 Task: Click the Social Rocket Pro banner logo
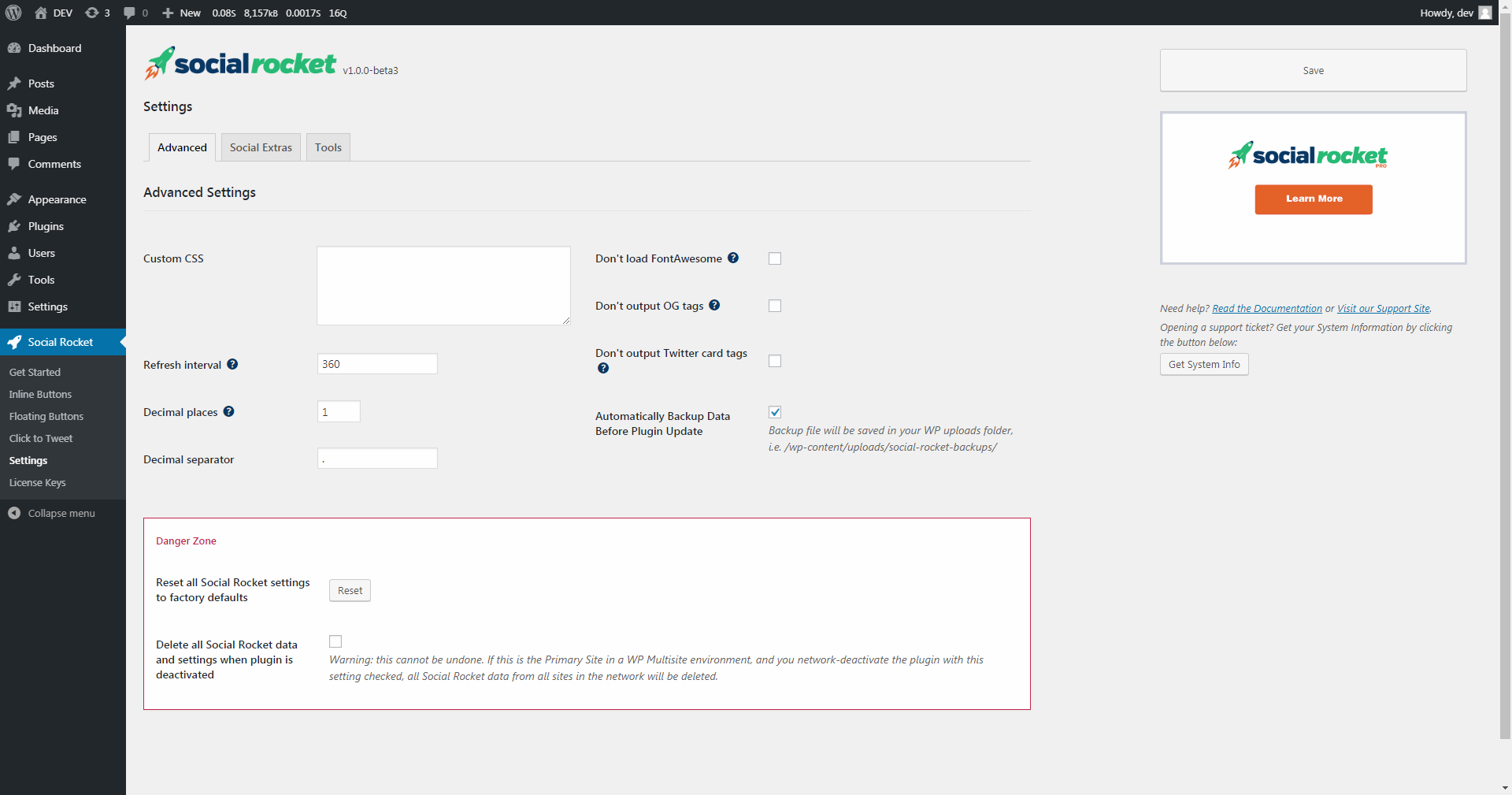click(1308, 155)
